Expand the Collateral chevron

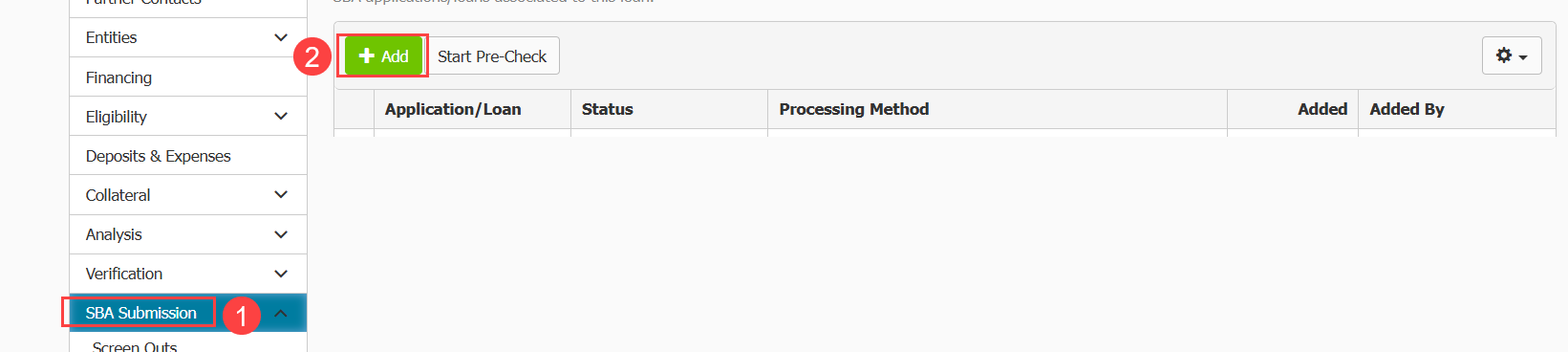tap(281, 195)
